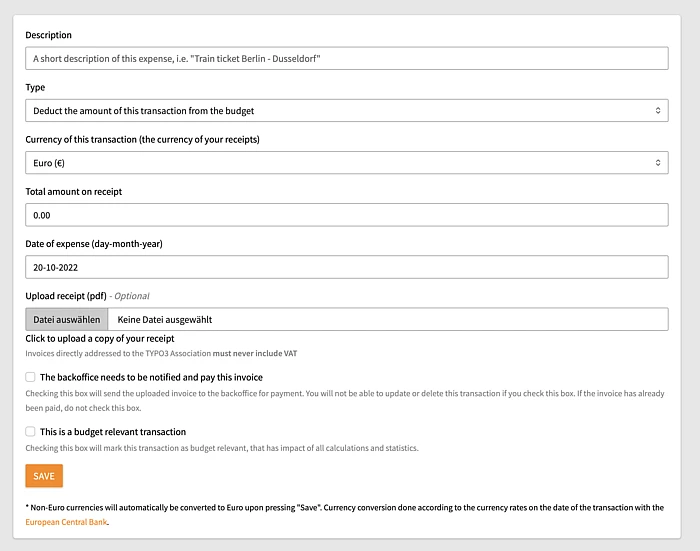The width and height of the screenshot is (700, 551).
Task: Click the "Date of expense" label text
Action: tap(93, 243)
